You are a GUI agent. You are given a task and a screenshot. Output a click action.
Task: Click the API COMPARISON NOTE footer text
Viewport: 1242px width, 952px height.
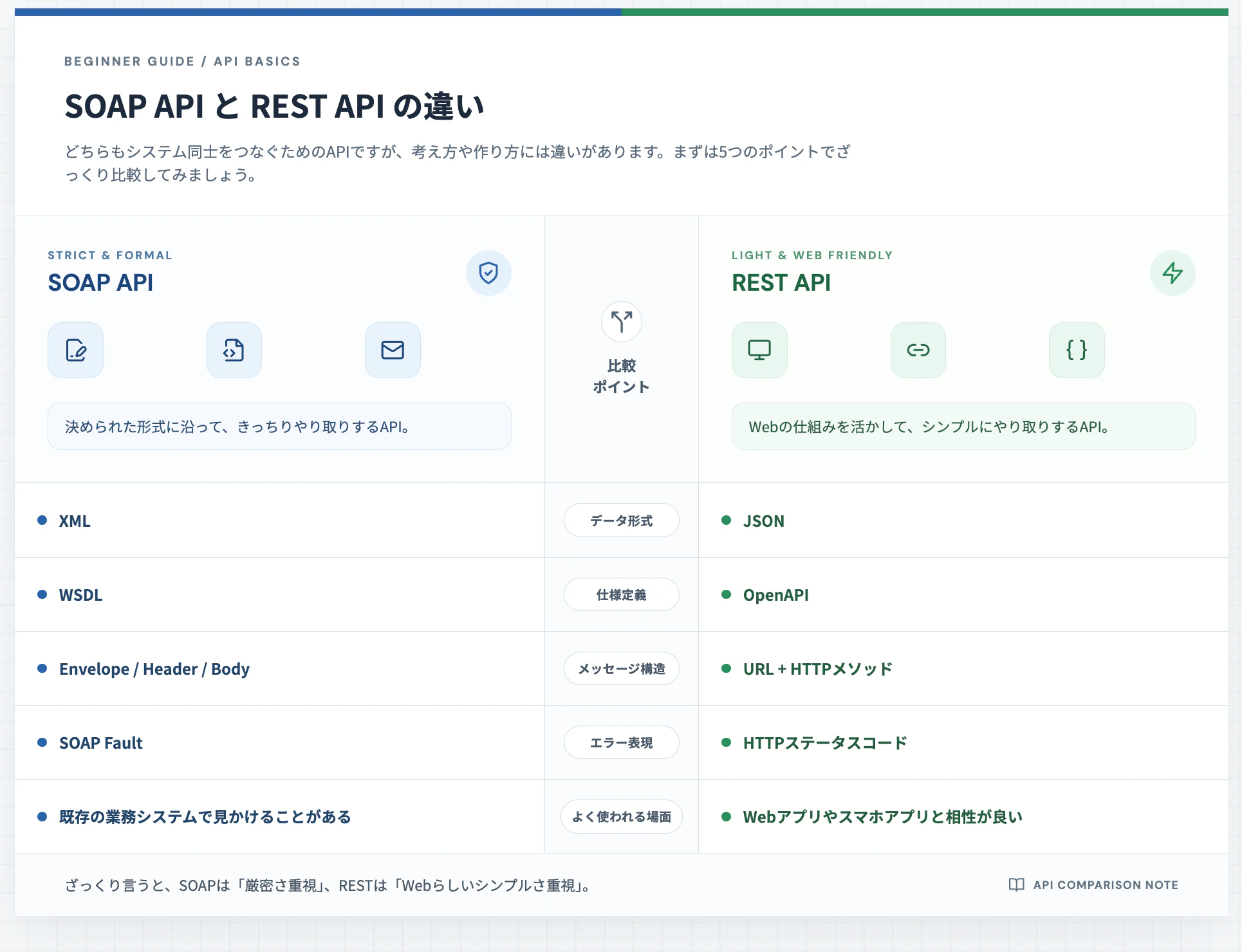[1106, 885]
